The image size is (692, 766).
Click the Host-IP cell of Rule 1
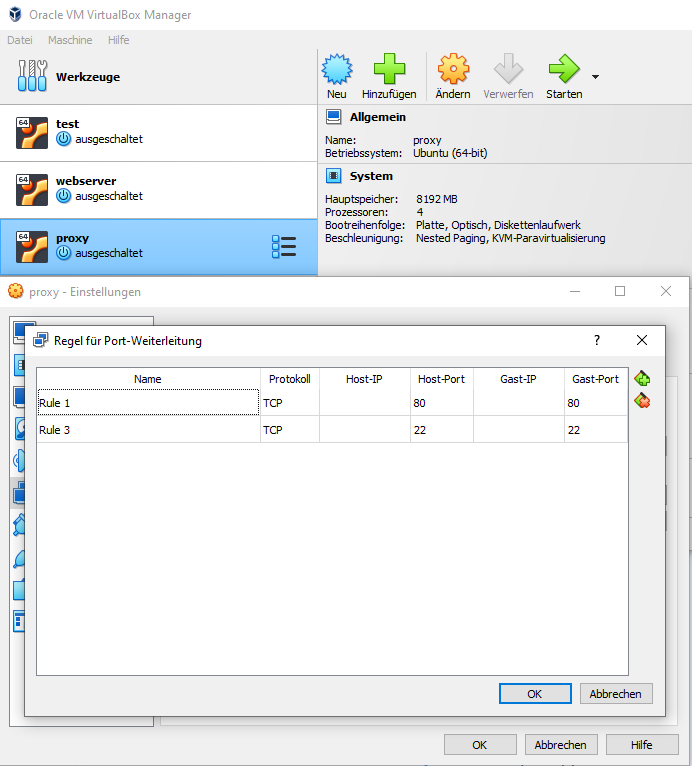(x=364, y=403)
